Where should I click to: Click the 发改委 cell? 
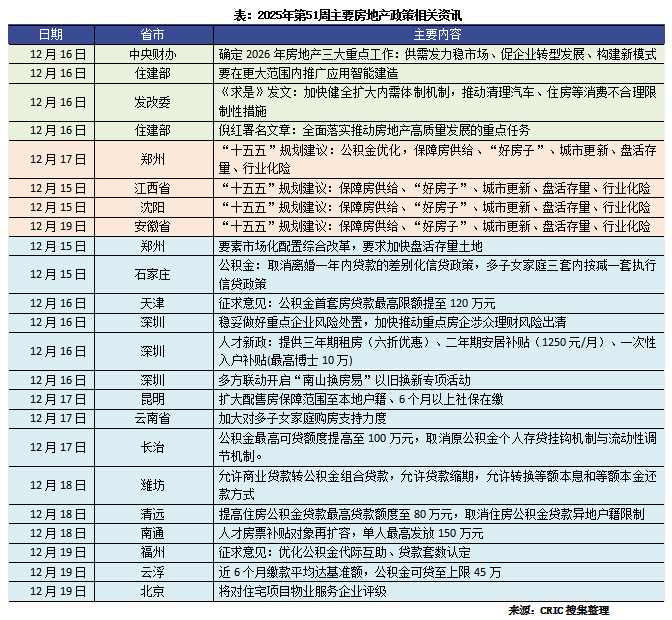152,102
